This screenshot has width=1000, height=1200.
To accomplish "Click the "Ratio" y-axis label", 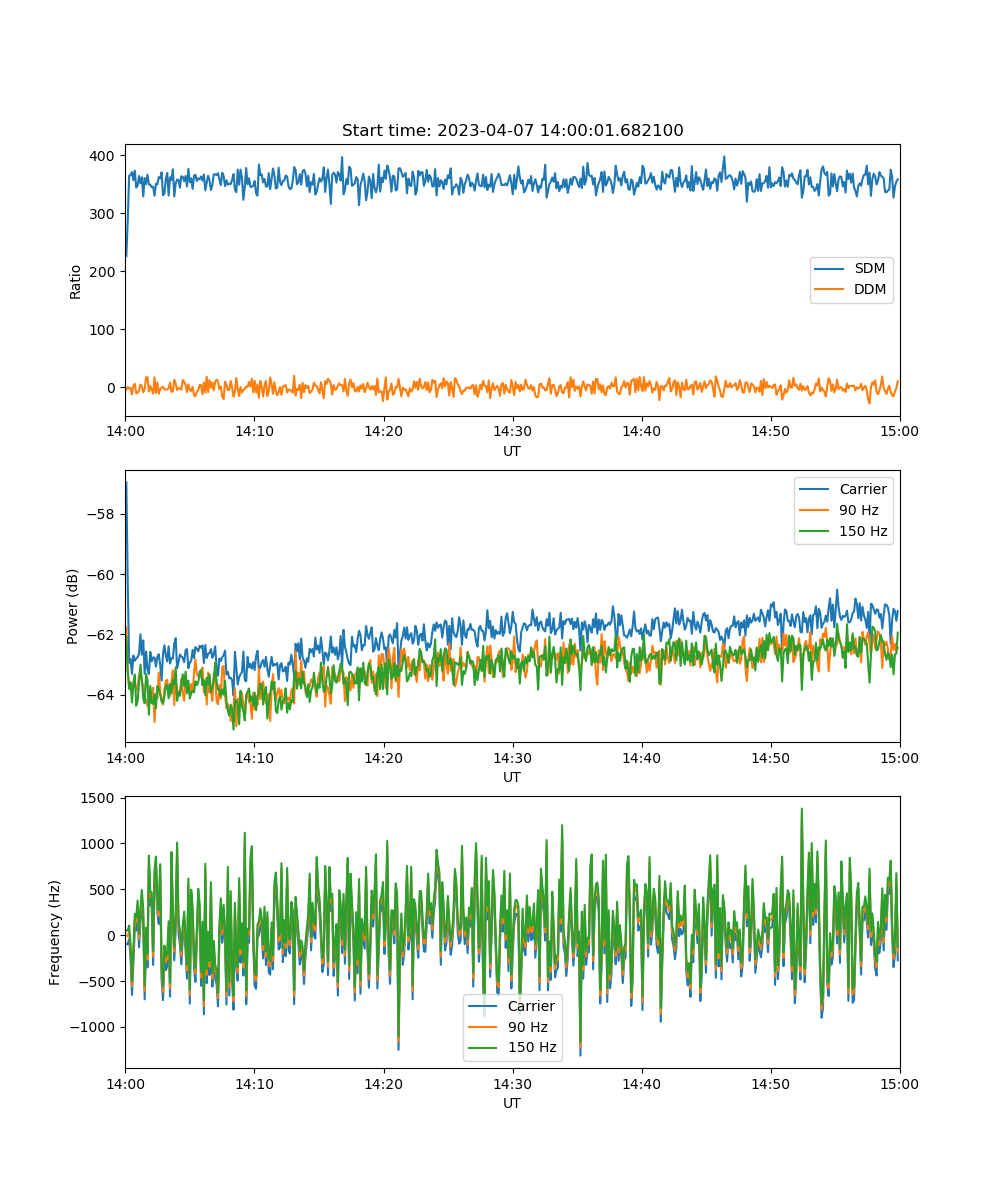I will (x=76, y=281).
